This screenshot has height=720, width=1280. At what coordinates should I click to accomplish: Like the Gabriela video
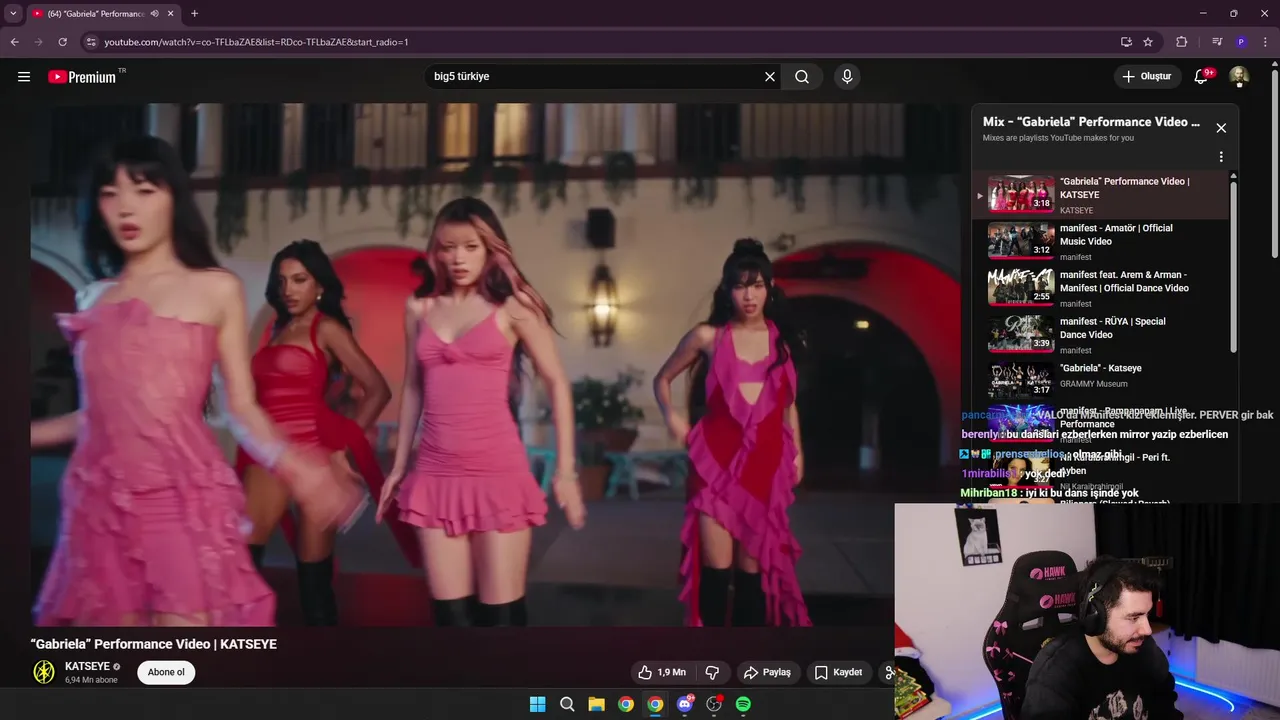point(662,672)
